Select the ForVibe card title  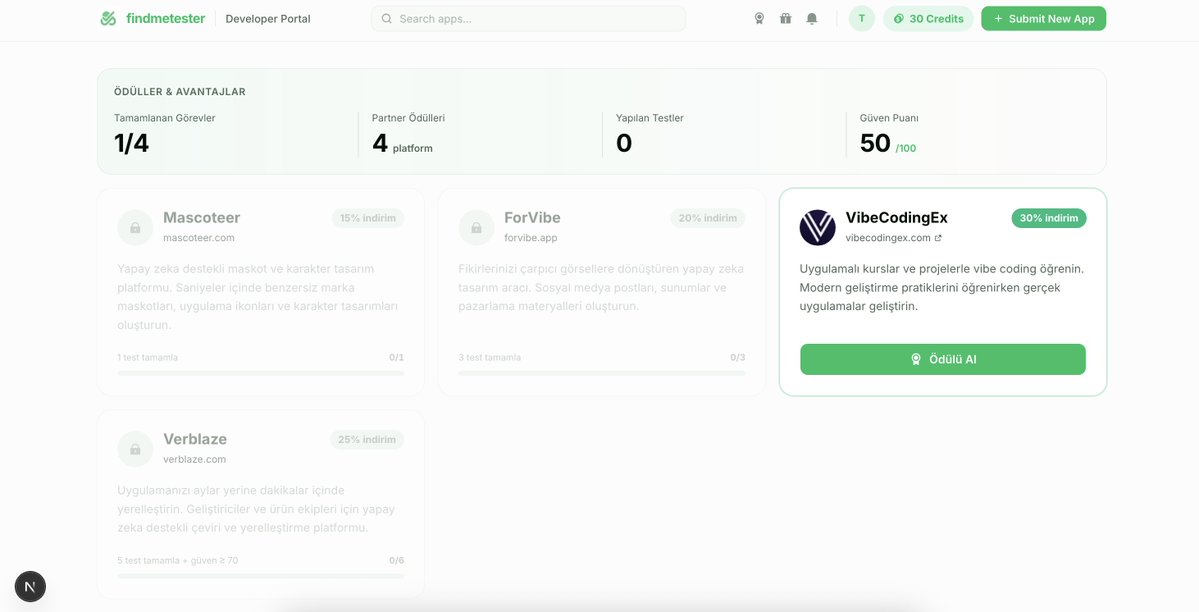tap(532, 218)
